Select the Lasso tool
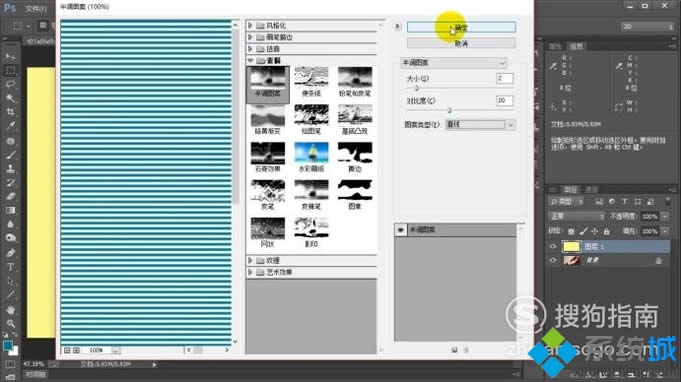 pyautogui.click(x=10, y=84)
